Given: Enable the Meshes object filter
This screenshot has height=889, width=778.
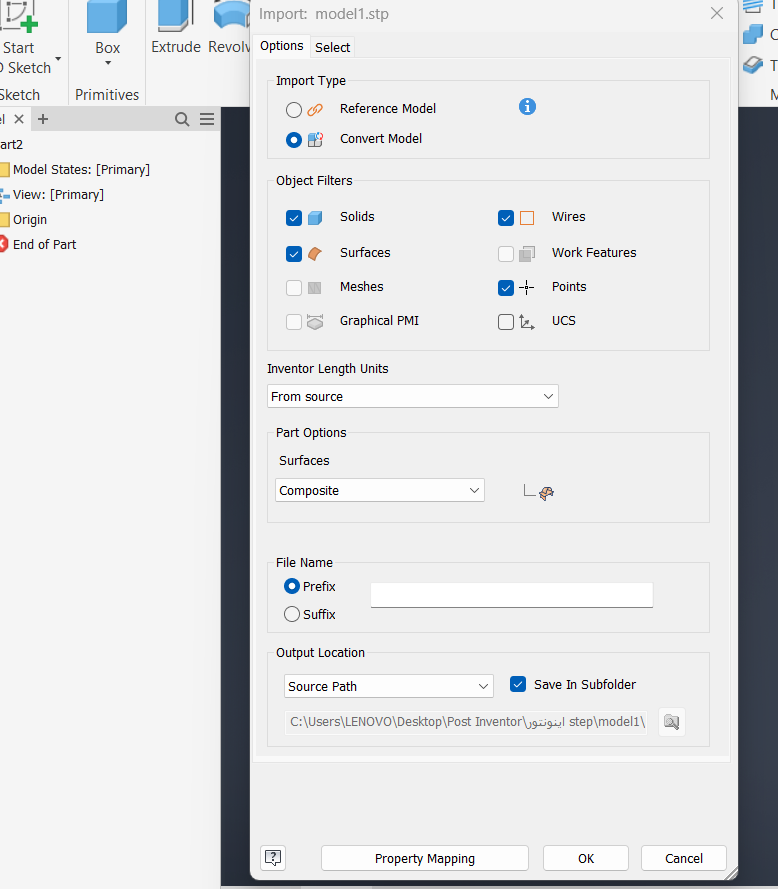Looking at the screenshot, I should pos(294,287).
